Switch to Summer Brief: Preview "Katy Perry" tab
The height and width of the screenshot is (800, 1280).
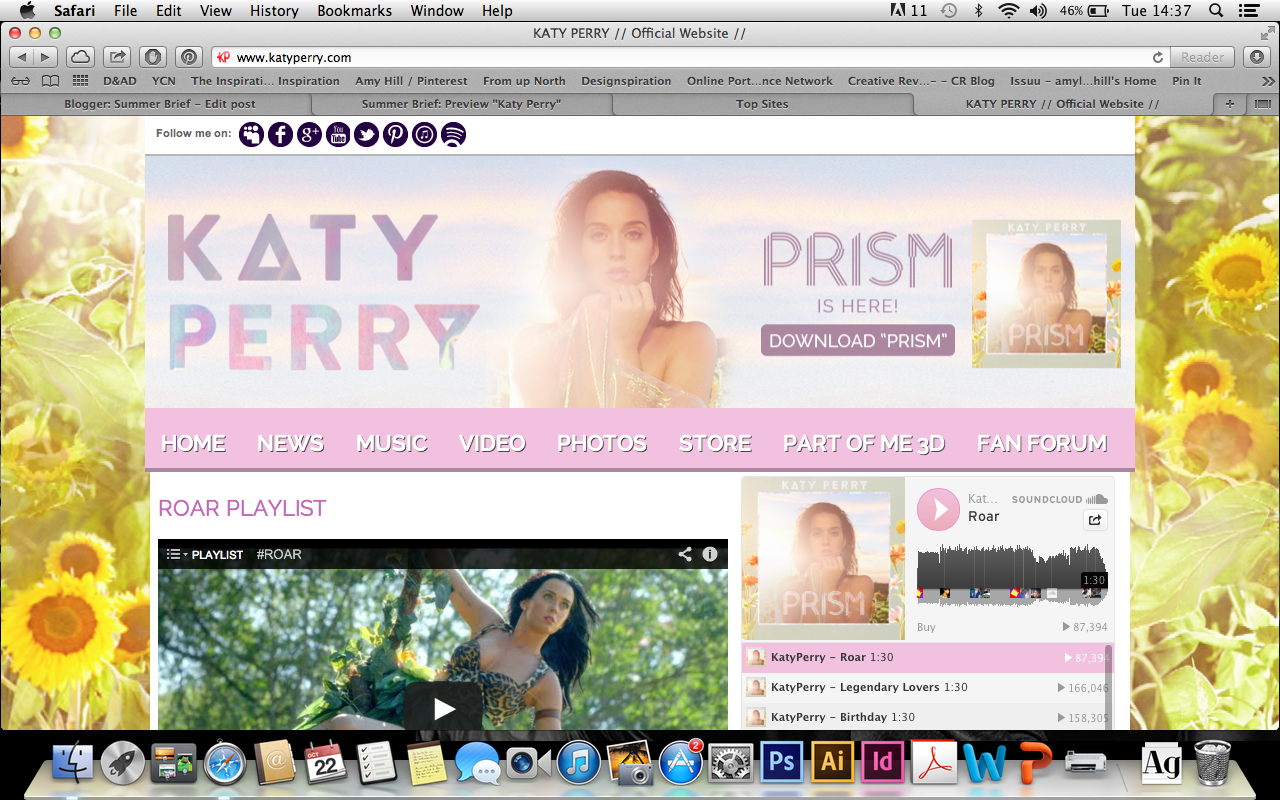[x=461, y=104]
